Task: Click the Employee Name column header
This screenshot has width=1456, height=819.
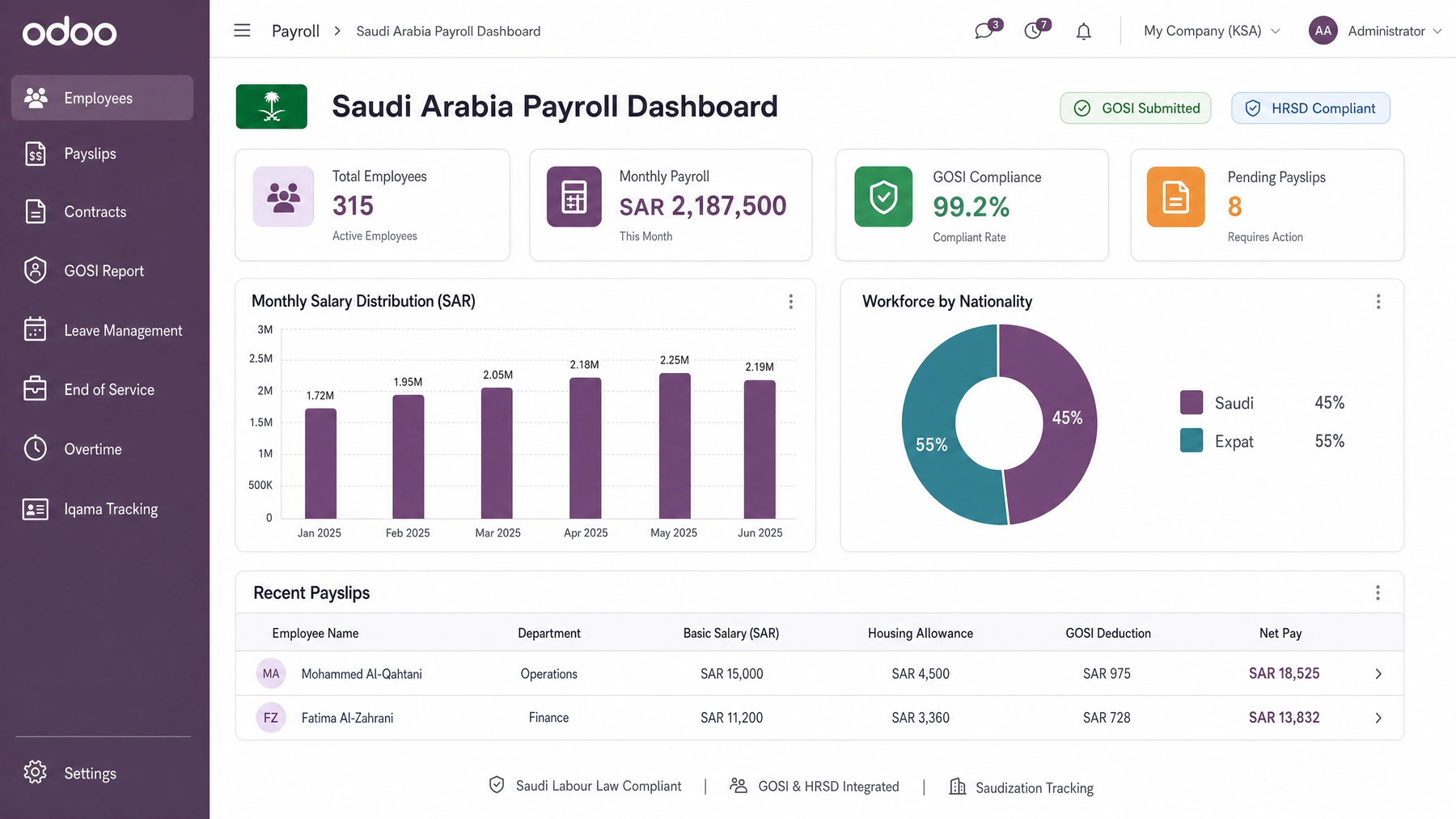Action: (x=315, y=633)
